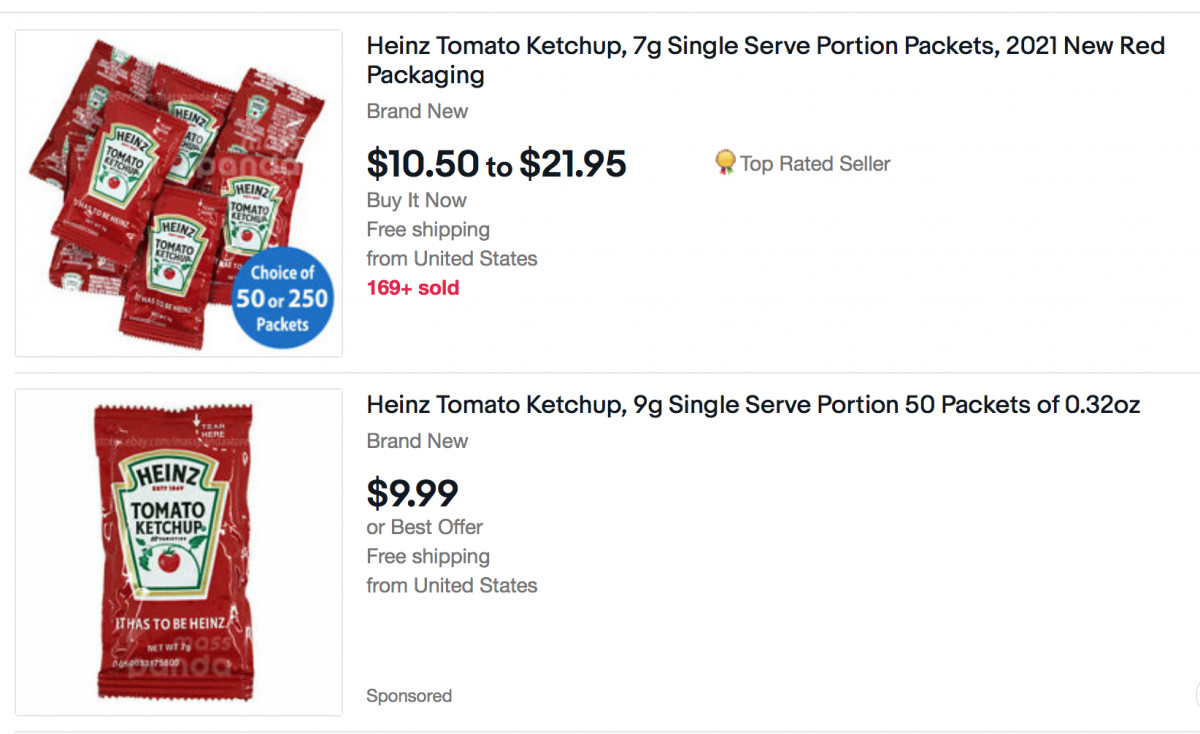Click the $21.95 upper price
Viewport: 1200px width, 734px height.
(x=572, y=164)
